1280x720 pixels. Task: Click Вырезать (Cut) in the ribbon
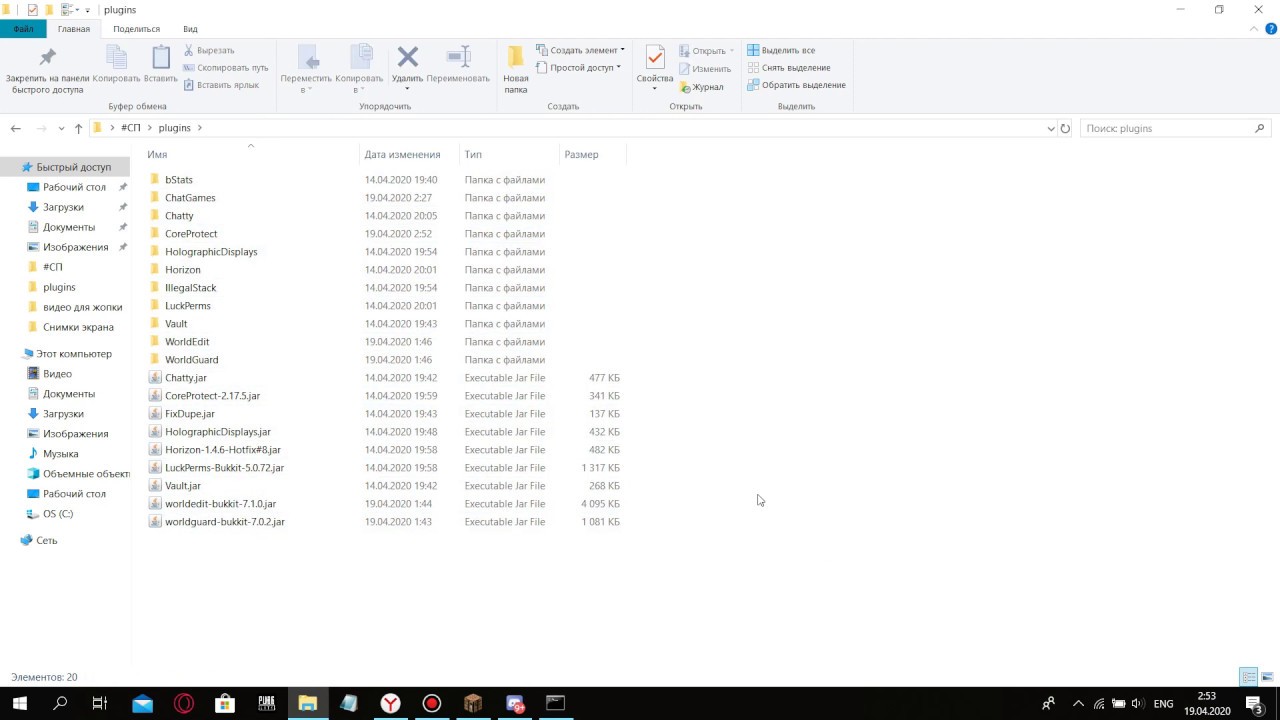coord(209,50)
